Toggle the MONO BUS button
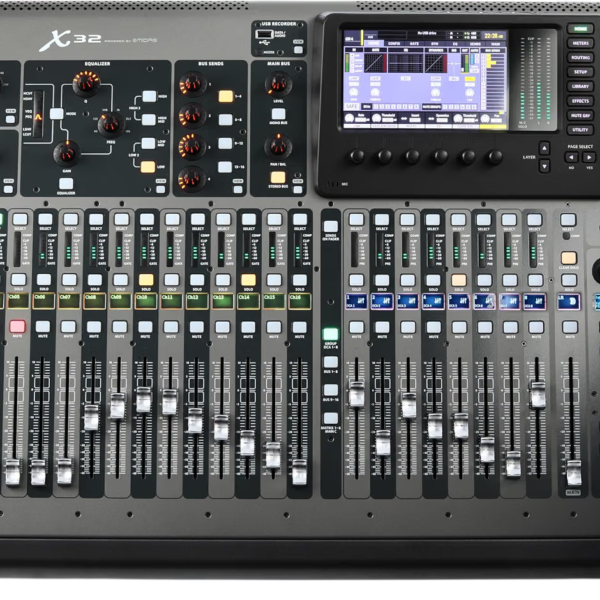 [279, 114]
